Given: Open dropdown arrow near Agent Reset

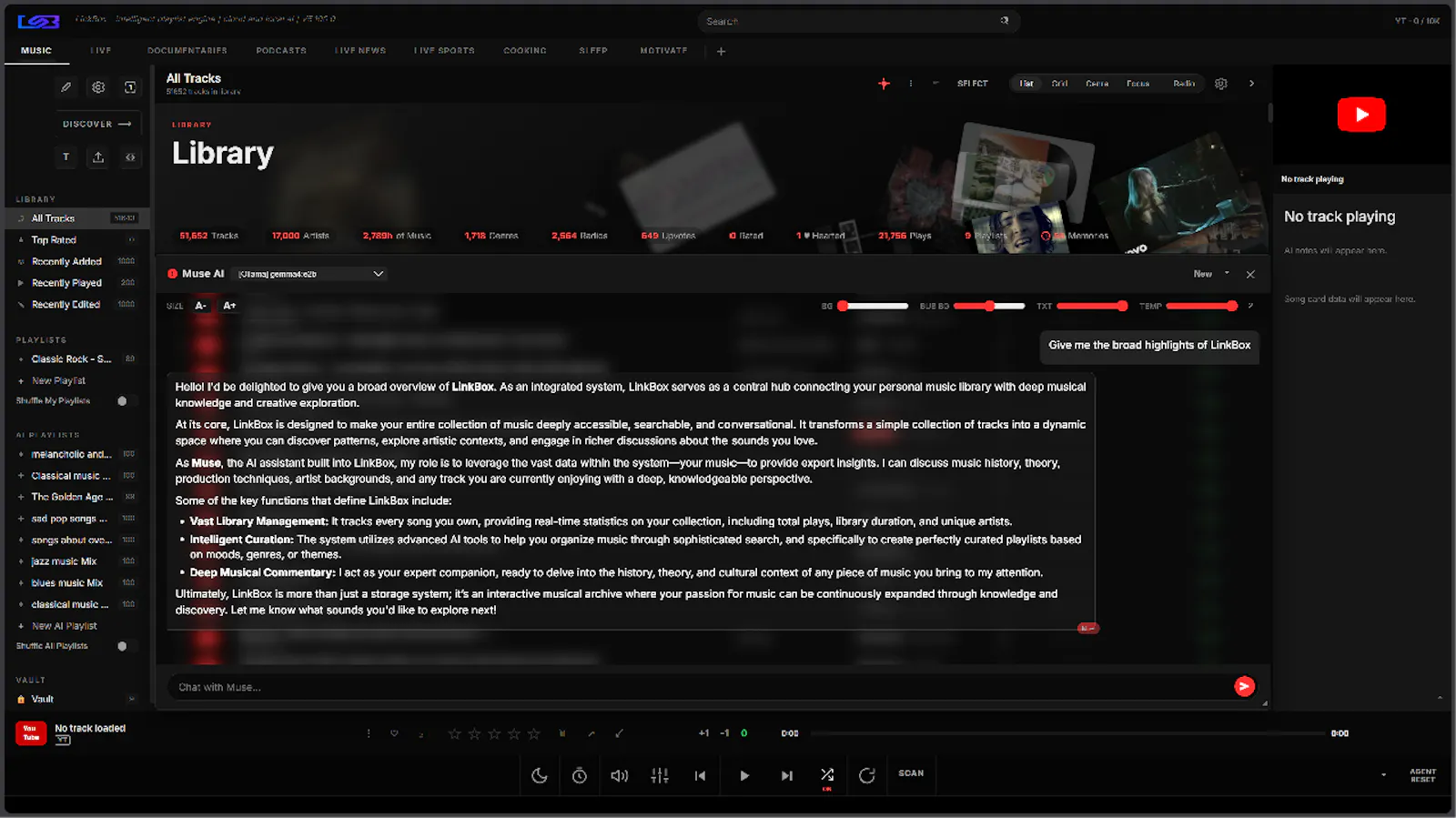Looking at the screenshot, I should pyautogui.click(x=1383, y=775).
